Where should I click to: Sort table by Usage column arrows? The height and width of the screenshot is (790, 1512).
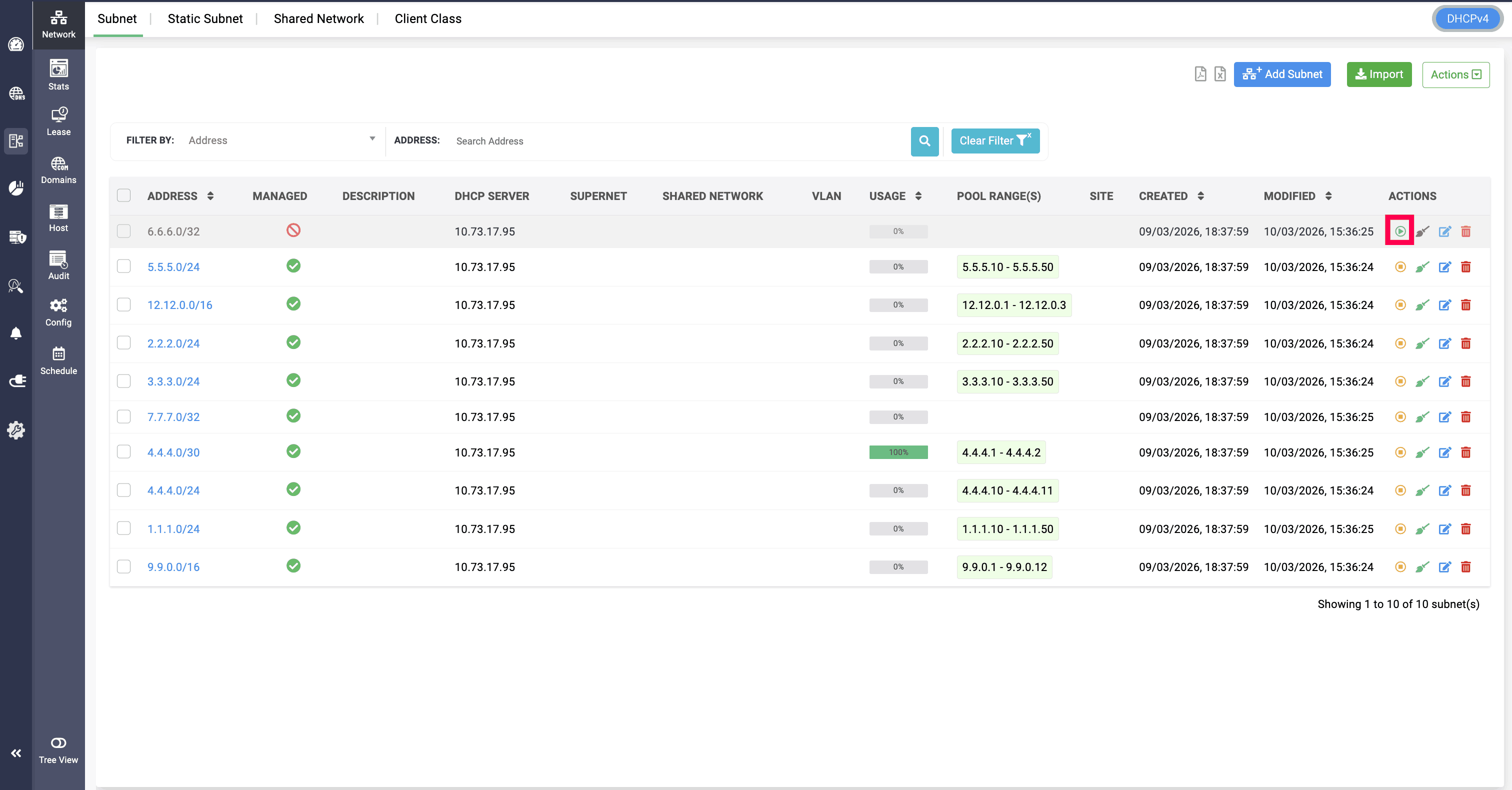pos(918,196)
